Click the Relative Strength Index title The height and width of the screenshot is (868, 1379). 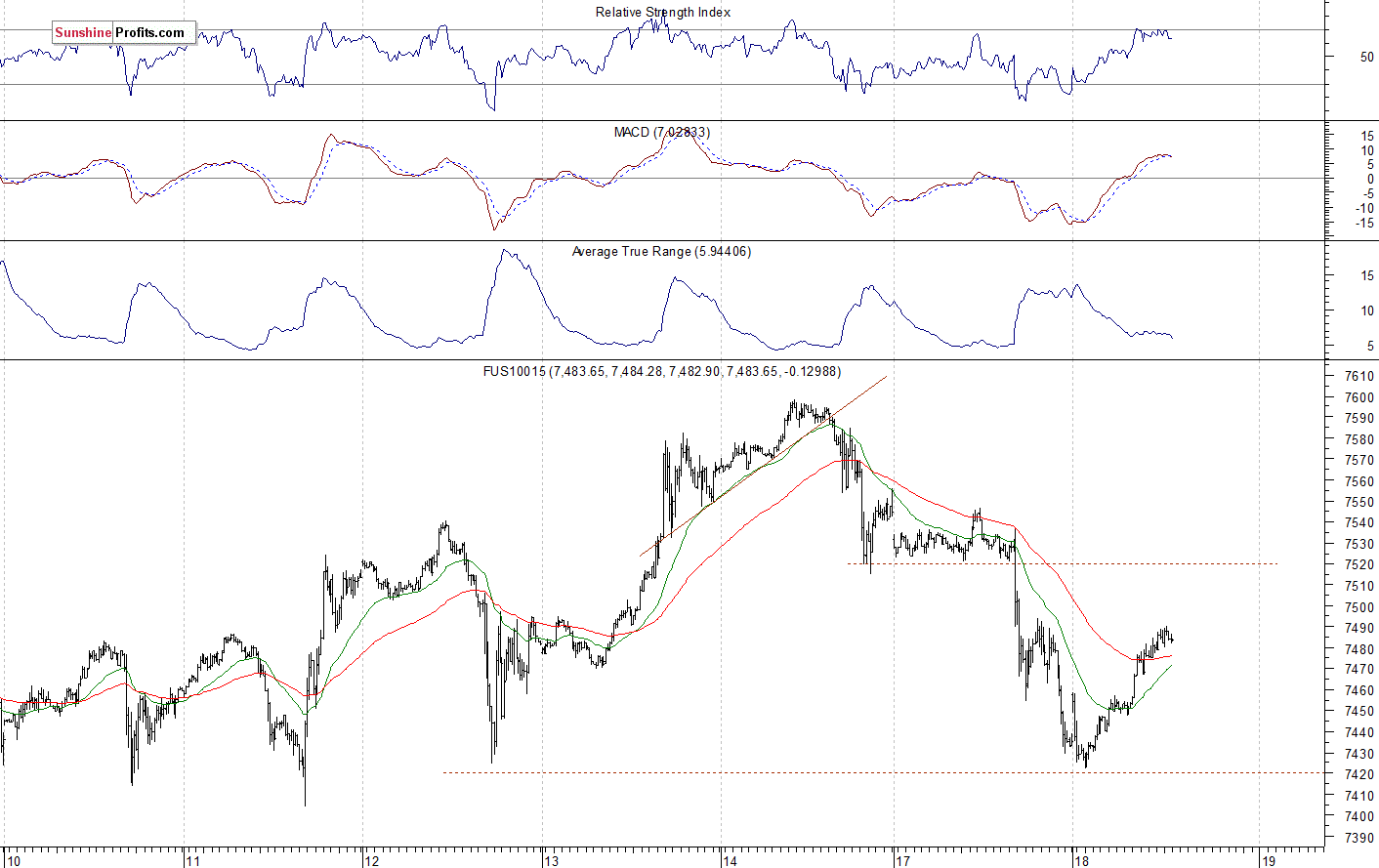pos(663,13)
